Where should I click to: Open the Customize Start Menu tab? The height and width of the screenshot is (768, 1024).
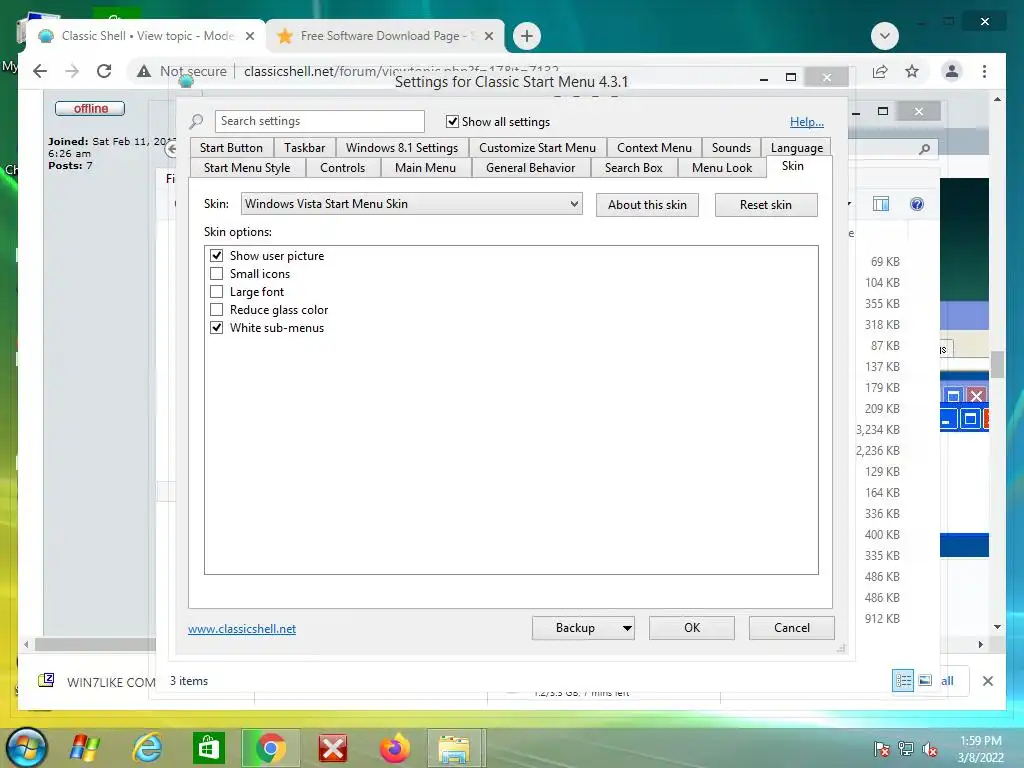537,148
